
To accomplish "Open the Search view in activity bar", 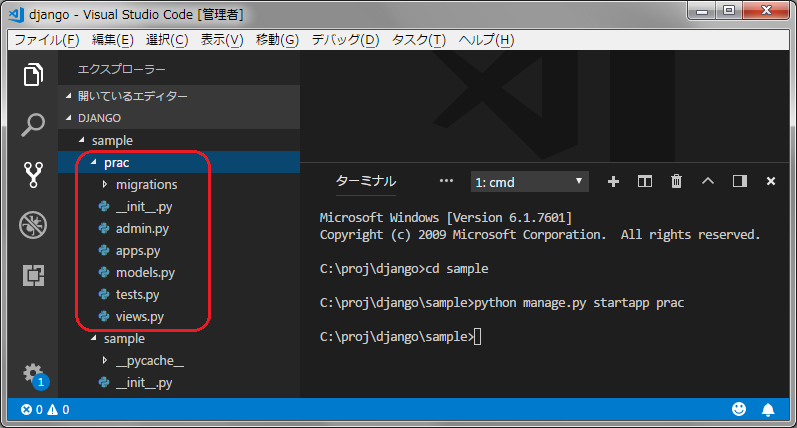I will pyautogui.click(x=33, y=125).
